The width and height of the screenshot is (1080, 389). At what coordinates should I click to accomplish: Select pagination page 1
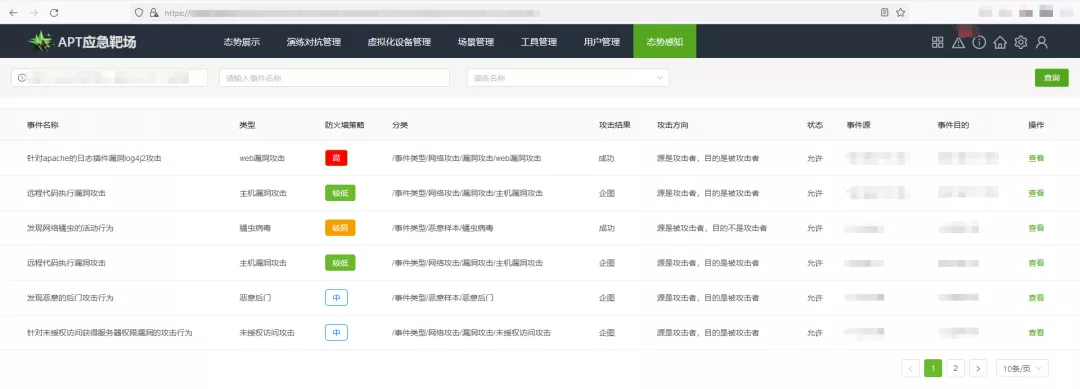(933, 368)
